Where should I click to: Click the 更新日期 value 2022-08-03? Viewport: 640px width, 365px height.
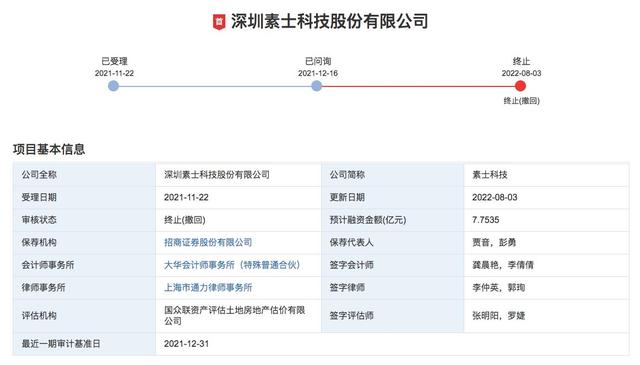point(495,197)
